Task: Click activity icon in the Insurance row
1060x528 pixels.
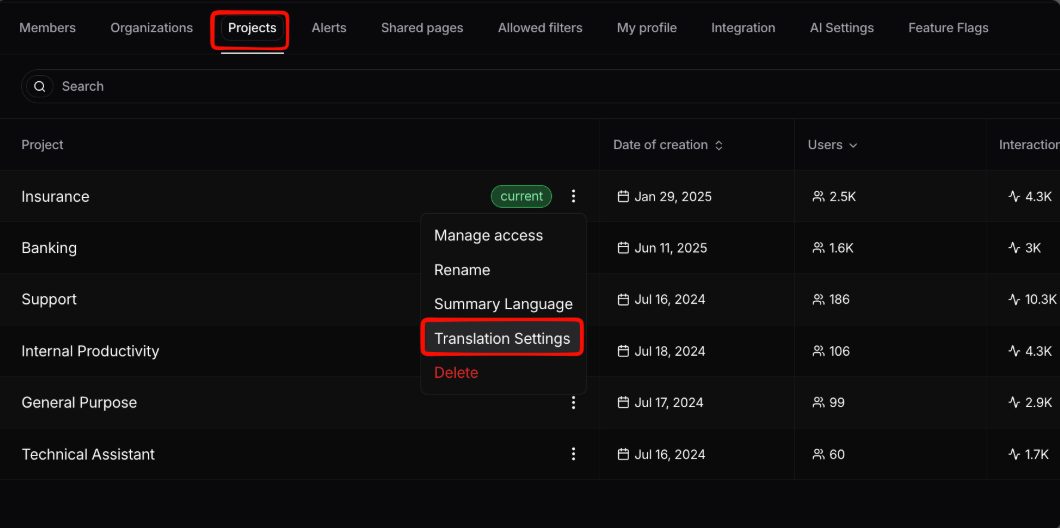Action: [1014, 197]
